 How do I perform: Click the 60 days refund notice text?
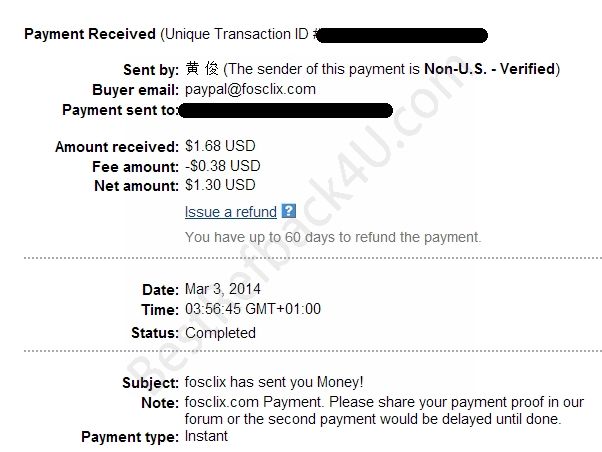[332, 237]
